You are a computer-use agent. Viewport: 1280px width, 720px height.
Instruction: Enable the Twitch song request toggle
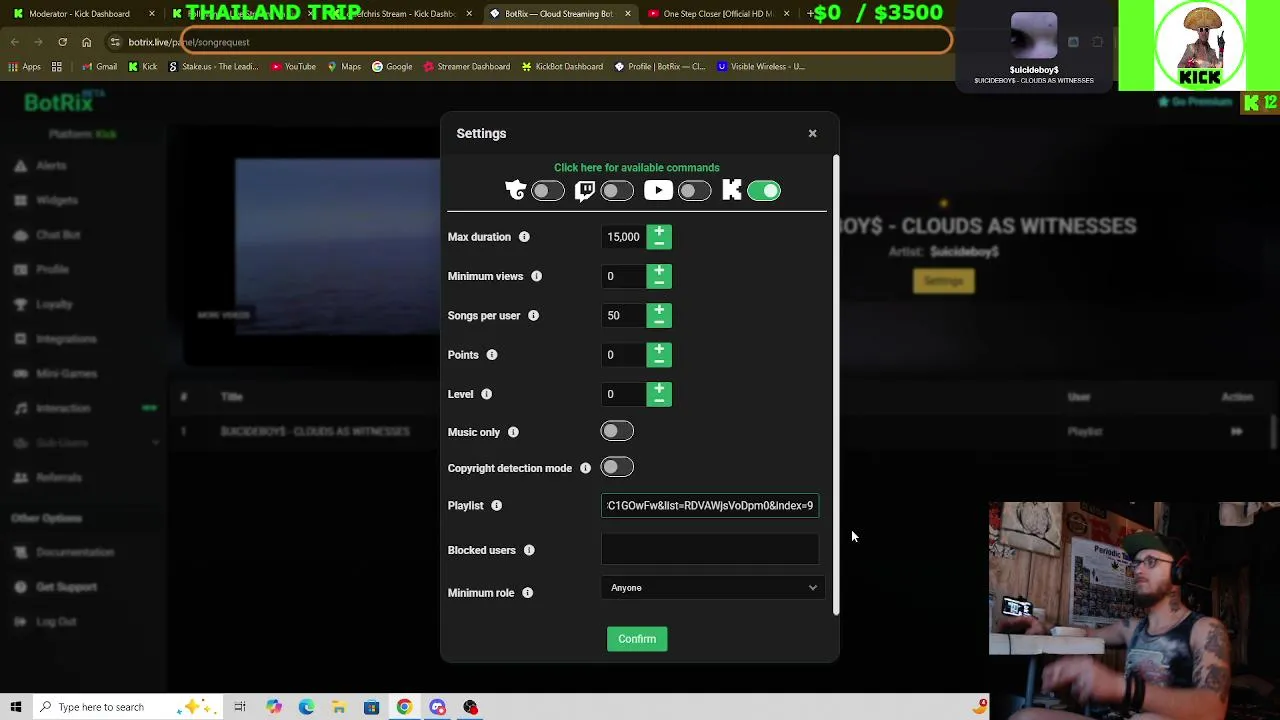tap(617, 190)
